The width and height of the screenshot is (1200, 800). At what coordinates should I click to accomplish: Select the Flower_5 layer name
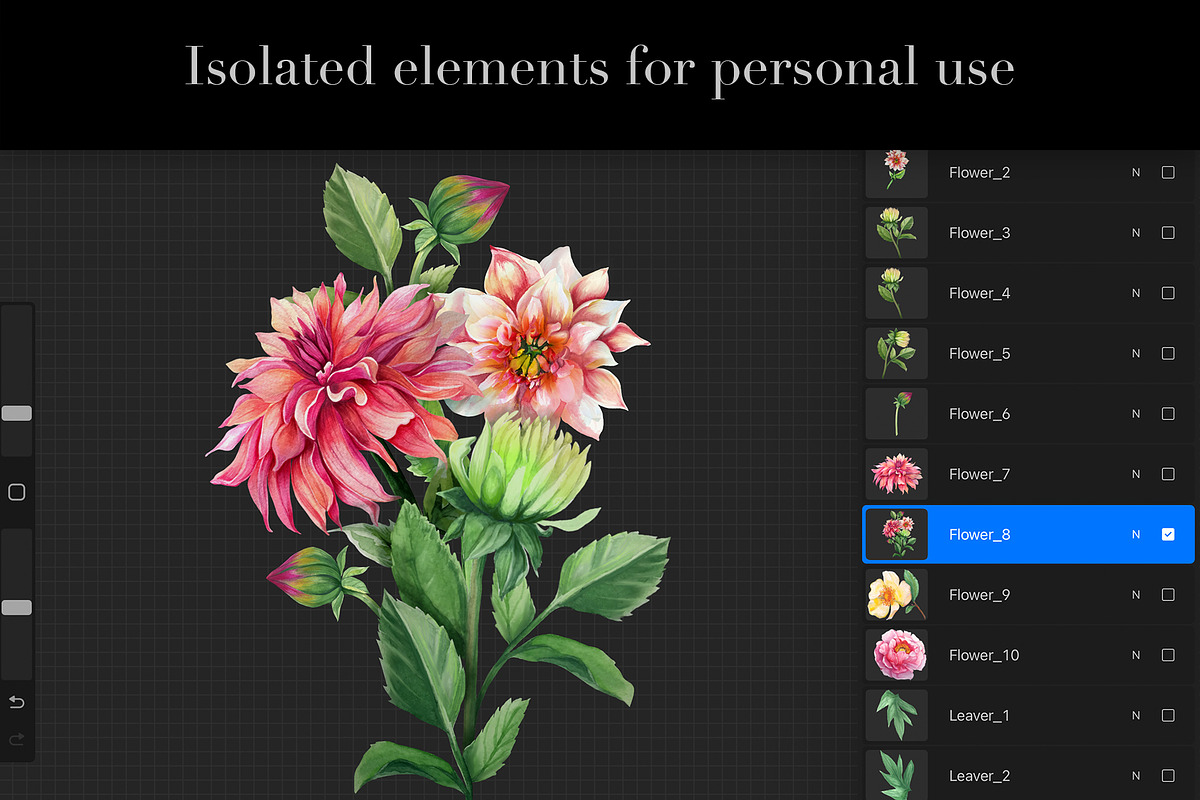[980, 353]
